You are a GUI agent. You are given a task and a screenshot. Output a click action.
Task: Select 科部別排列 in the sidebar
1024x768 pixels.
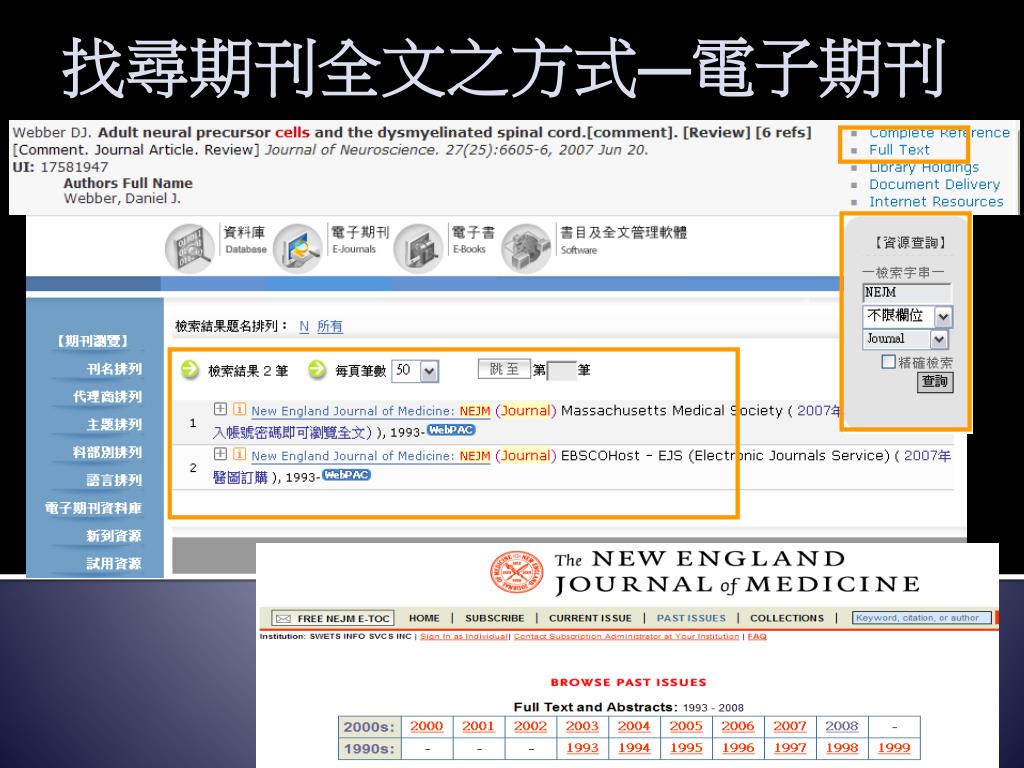click(x=107, y=453)
